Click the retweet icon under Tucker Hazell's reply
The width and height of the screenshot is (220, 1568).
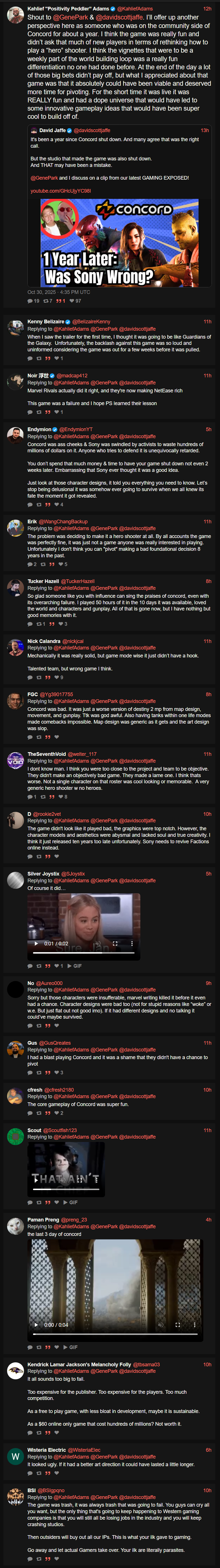pyautogui.click(x=39, y=624)
